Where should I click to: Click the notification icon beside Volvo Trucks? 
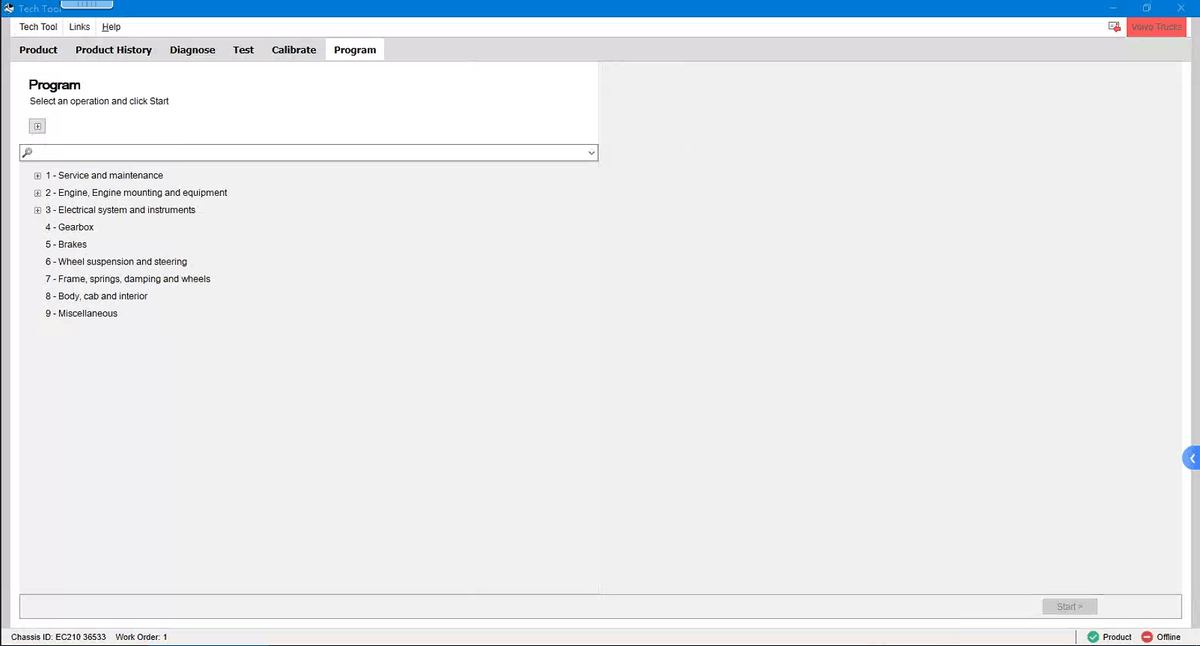click(1114, 27)
